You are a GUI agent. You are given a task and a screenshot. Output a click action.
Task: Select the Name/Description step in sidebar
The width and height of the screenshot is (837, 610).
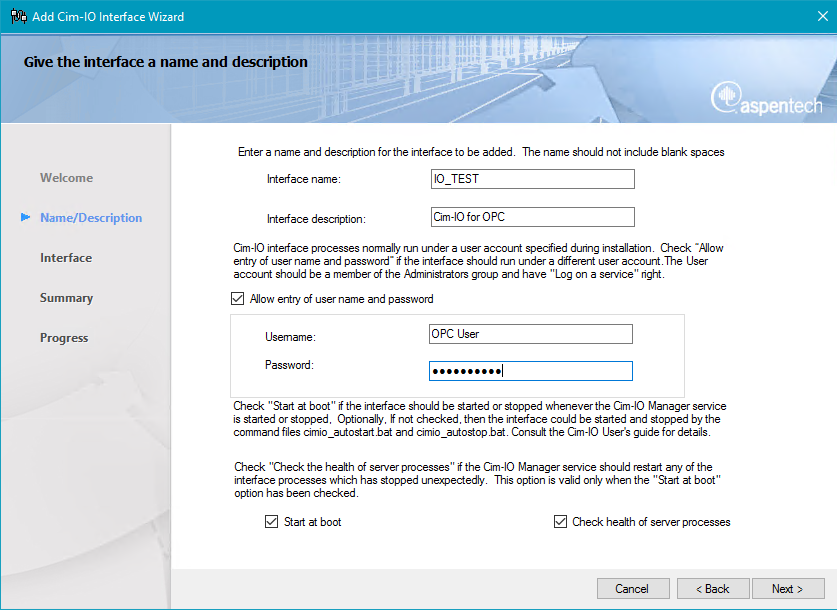coord(91,218)
